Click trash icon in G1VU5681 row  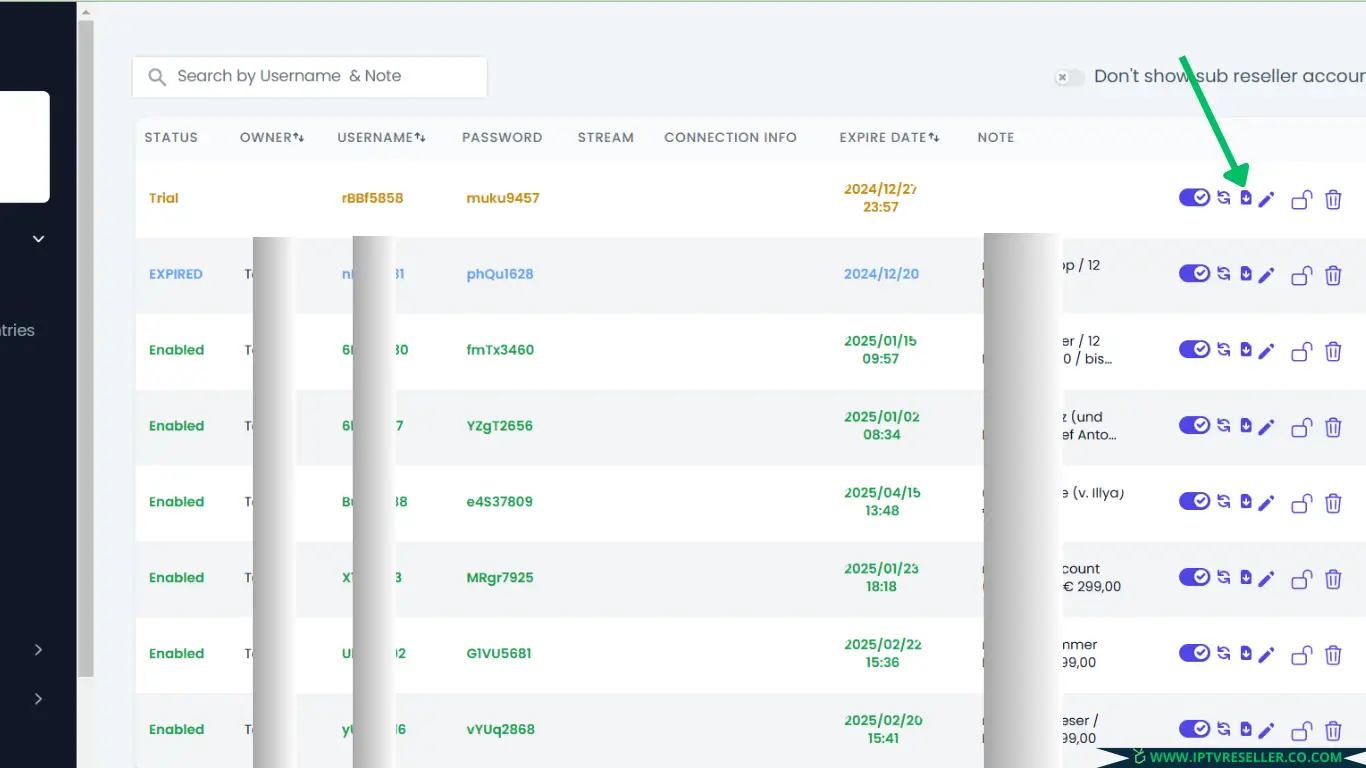coord(1333,655)
